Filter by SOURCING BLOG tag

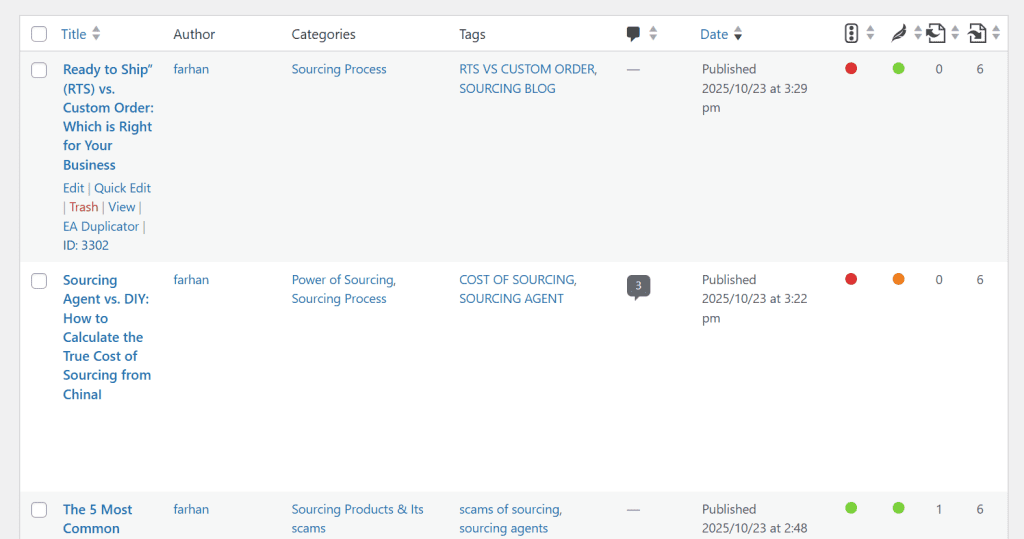507,89
